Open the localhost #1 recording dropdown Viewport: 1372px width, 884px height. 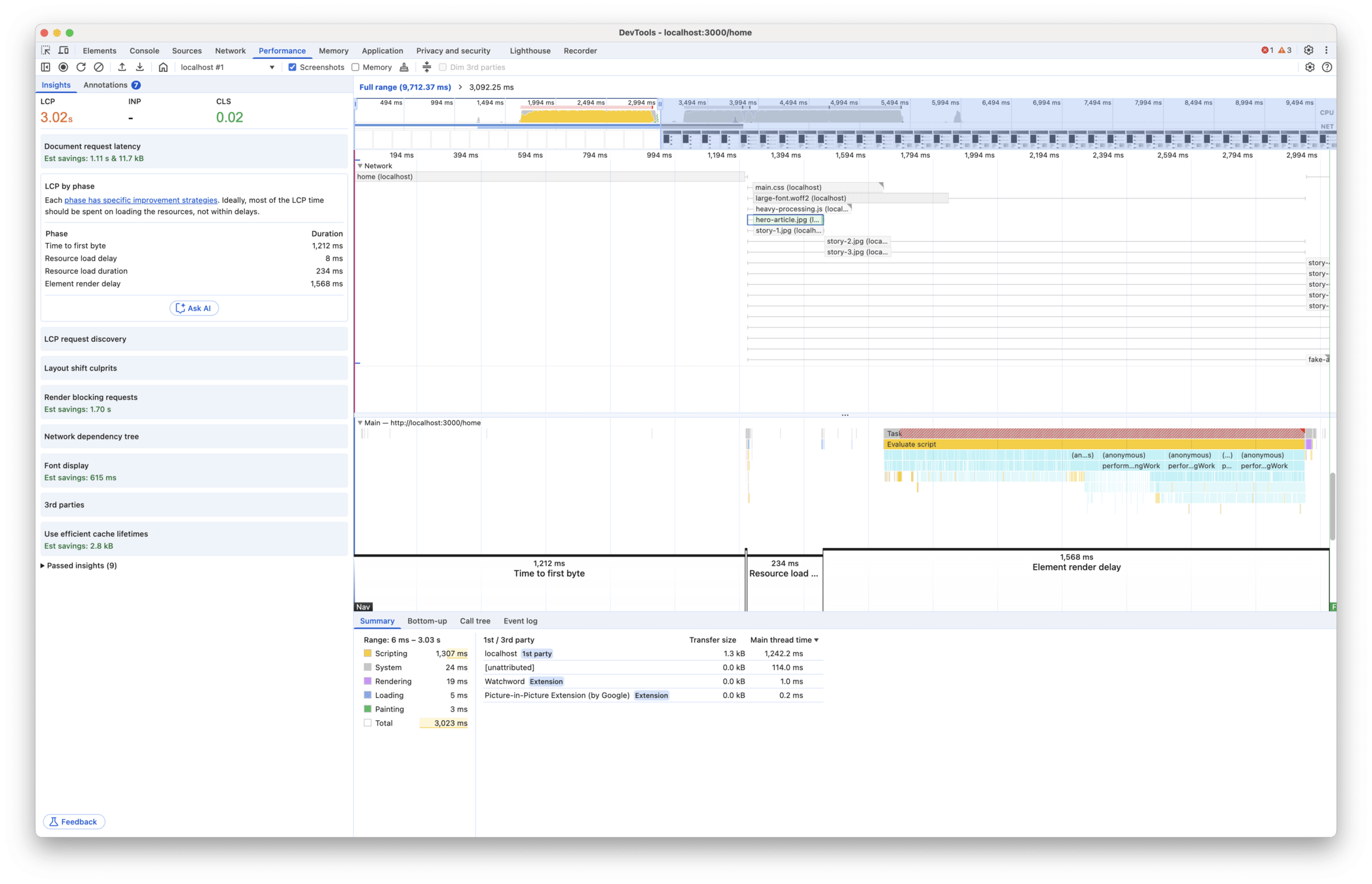coord(227,67)
